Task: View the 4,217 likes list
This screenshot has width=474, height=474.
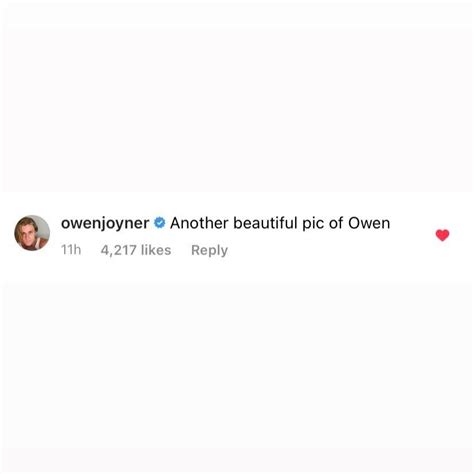Action: tap(136, 250)
